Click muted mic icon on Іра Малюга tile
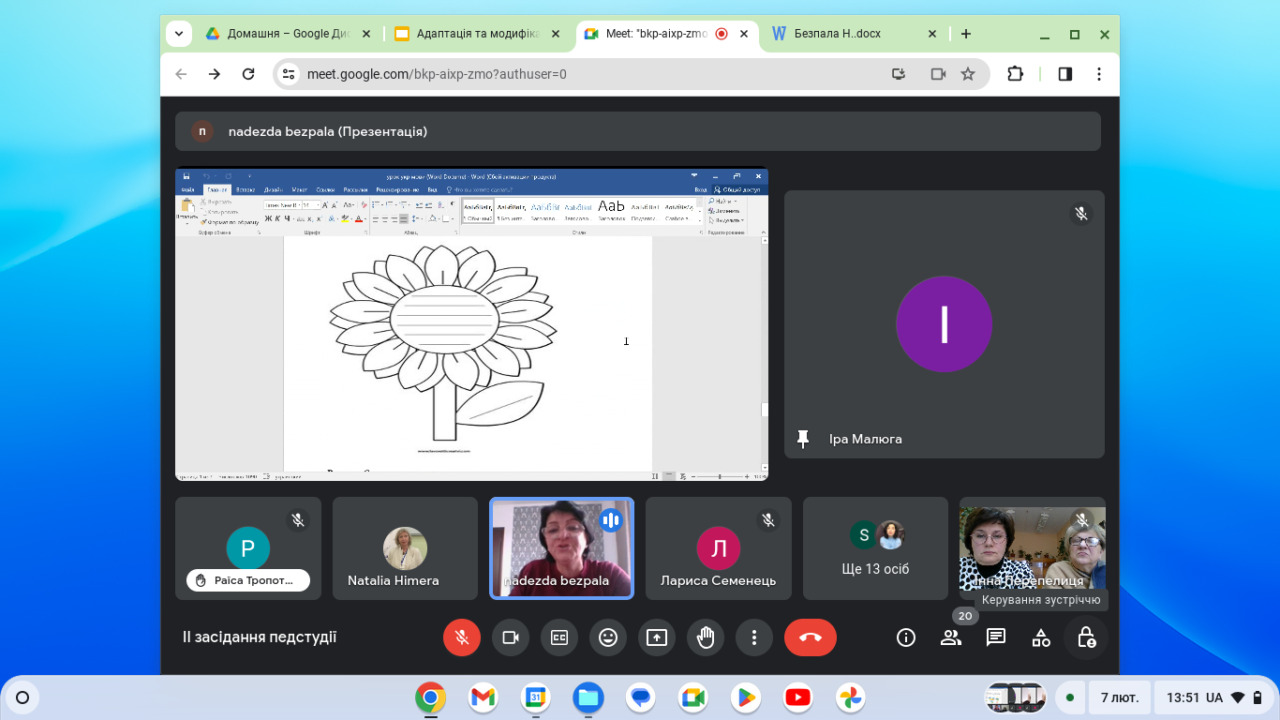1280x720 pixels. [x=1081, y=214]
